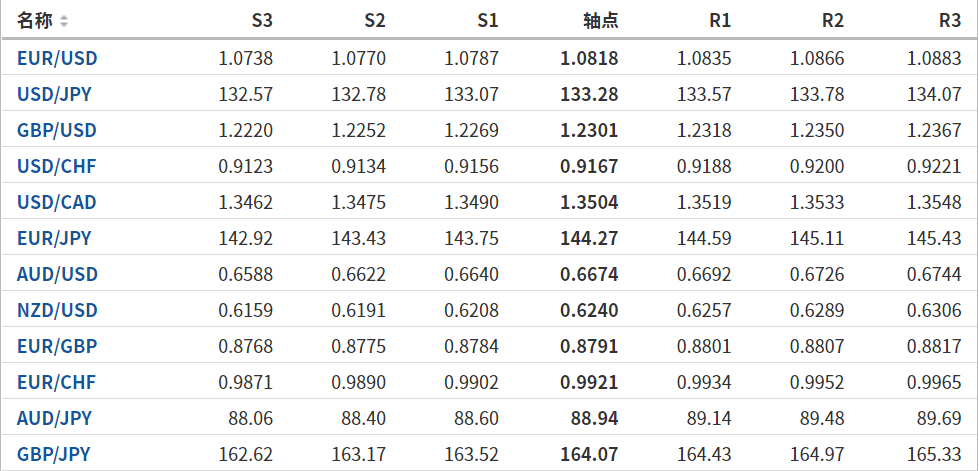Click the GBP/JPY pair link
Viewport: 979px width, 471px height.
point(54,454)
